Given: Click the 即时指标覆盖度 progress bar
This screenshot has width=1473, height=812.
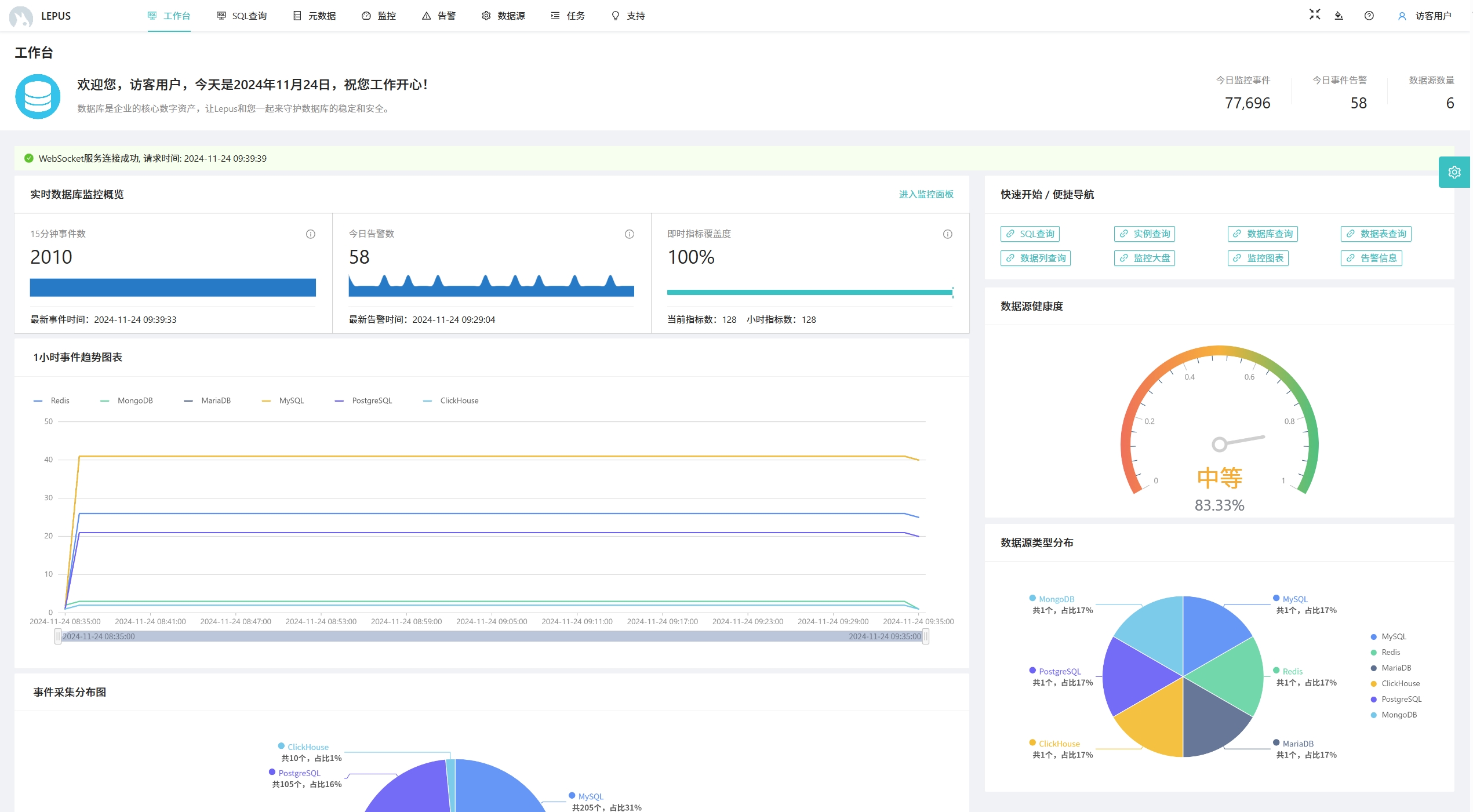Looking at the screenshot, I should [x=810, y=293].
